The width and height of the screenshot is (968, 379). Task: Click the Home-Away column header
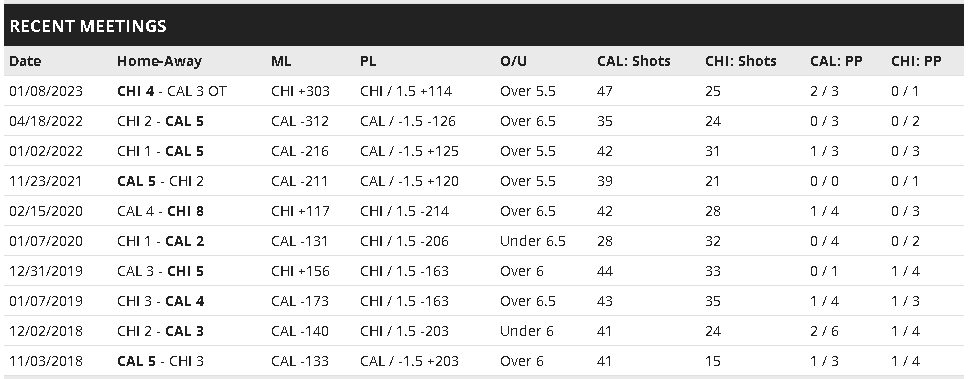pyautogui.click(x=159, y=61)
